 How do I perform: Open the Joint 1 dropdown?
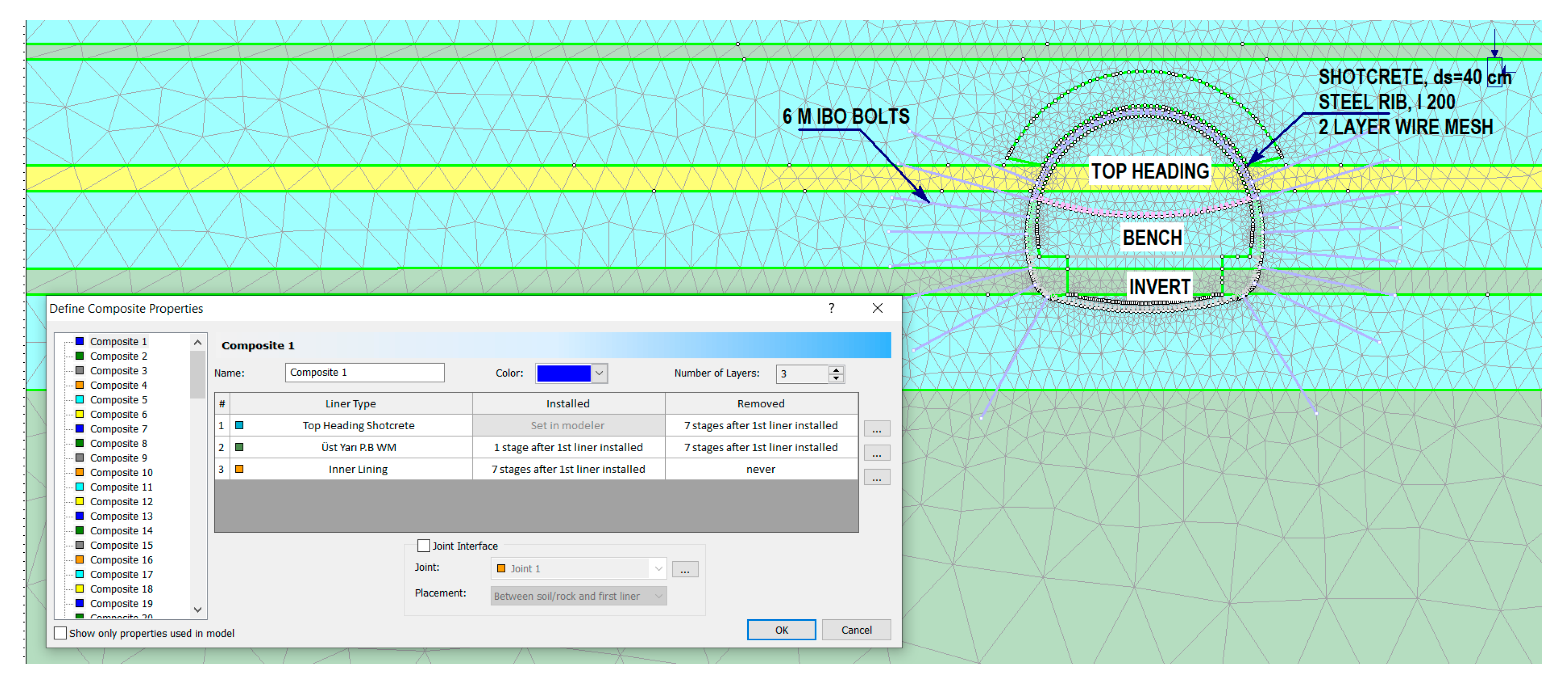658,569
